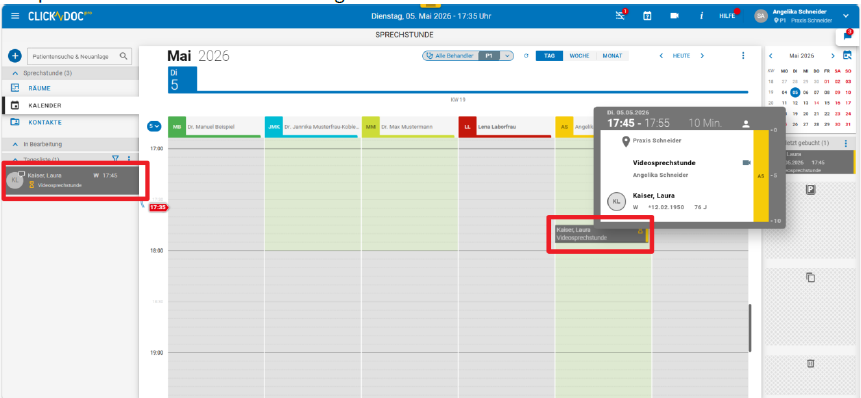The image size is (861, 398).
Task: Select the P1 practice chip
Action: pyautogui.click(x=489, y=55)
